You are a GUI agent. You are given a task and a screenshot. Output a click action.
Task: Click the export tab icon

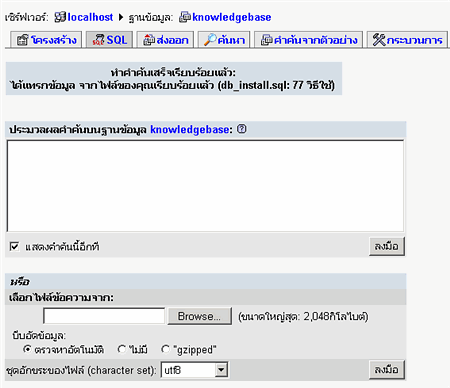point(149,40)
